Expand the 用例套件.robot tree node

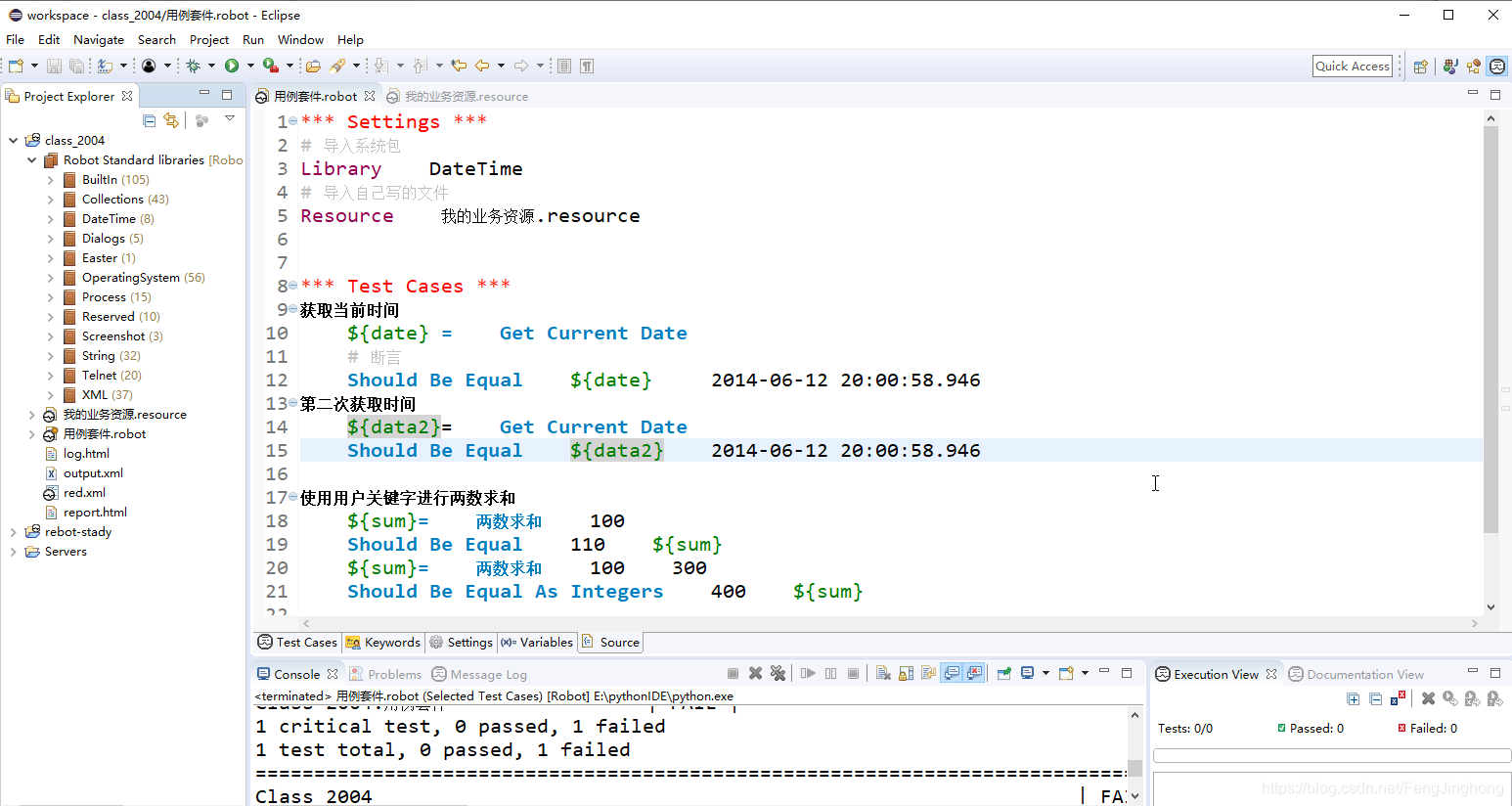(x=31, y=434)
